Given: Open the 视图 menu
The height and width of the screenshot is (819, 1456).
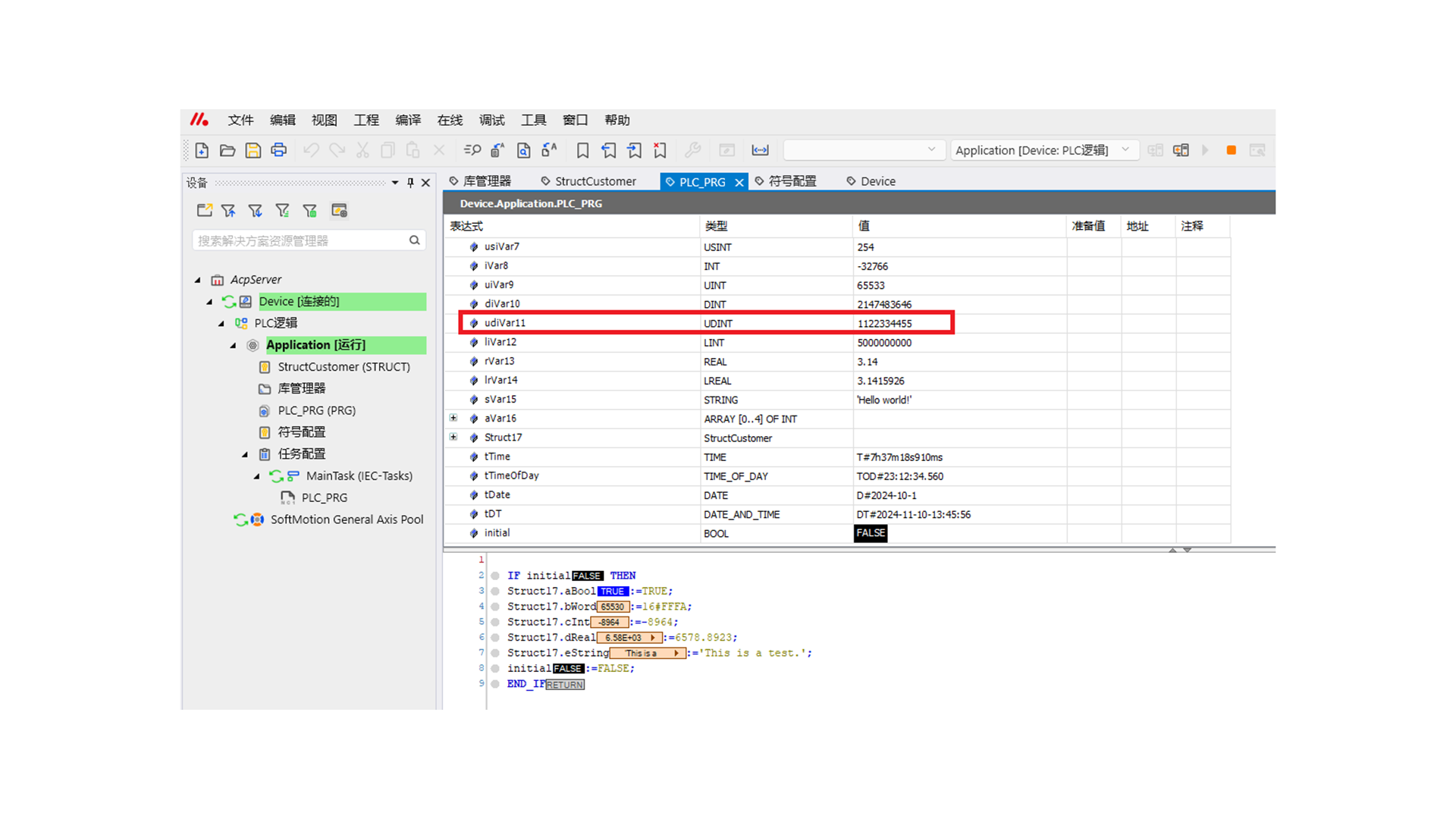Looking at the screenshot, I should pos(325,120).
